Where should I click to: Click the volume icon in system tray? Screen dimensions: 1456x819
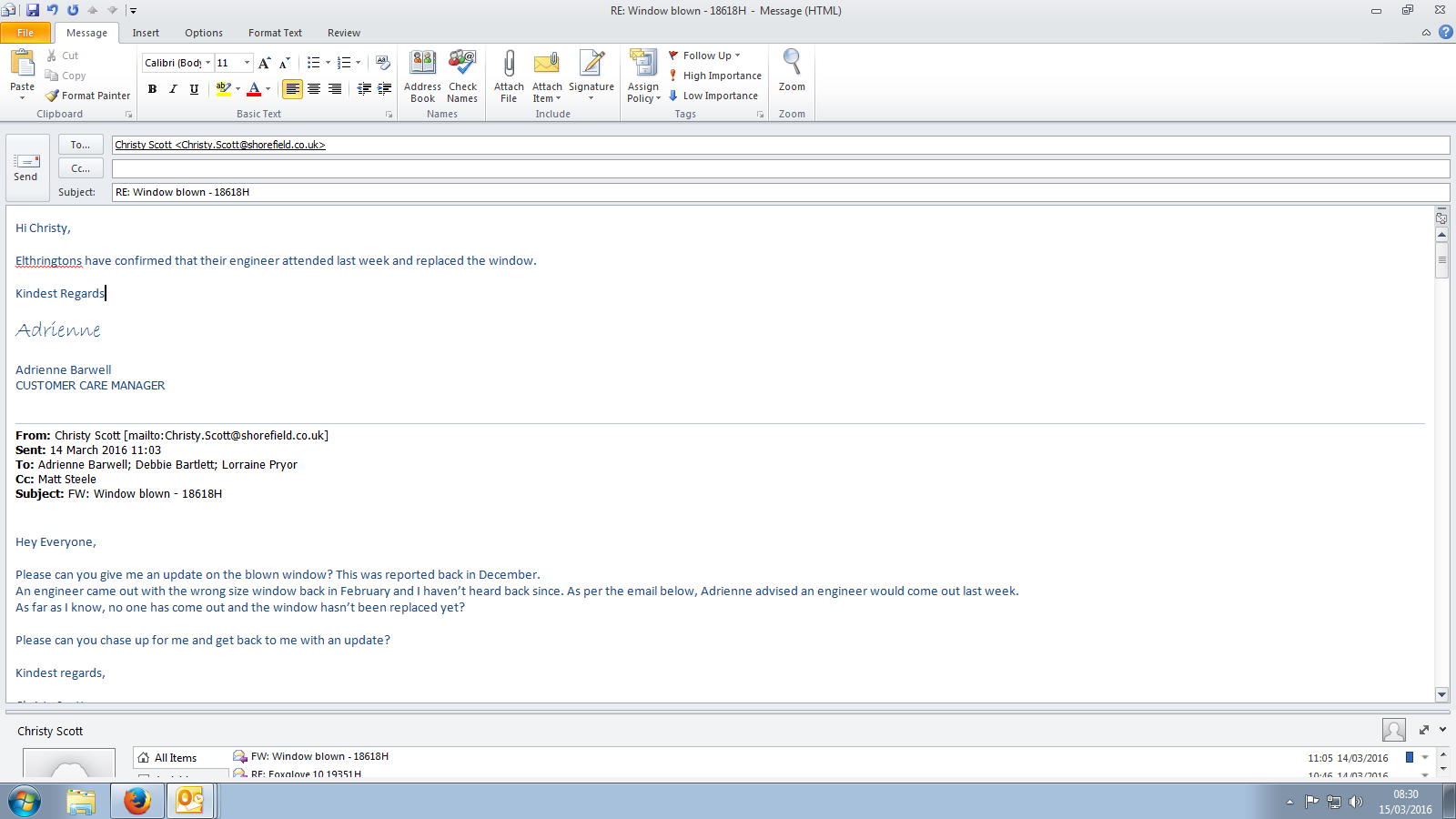click(x=1356, y=802)
